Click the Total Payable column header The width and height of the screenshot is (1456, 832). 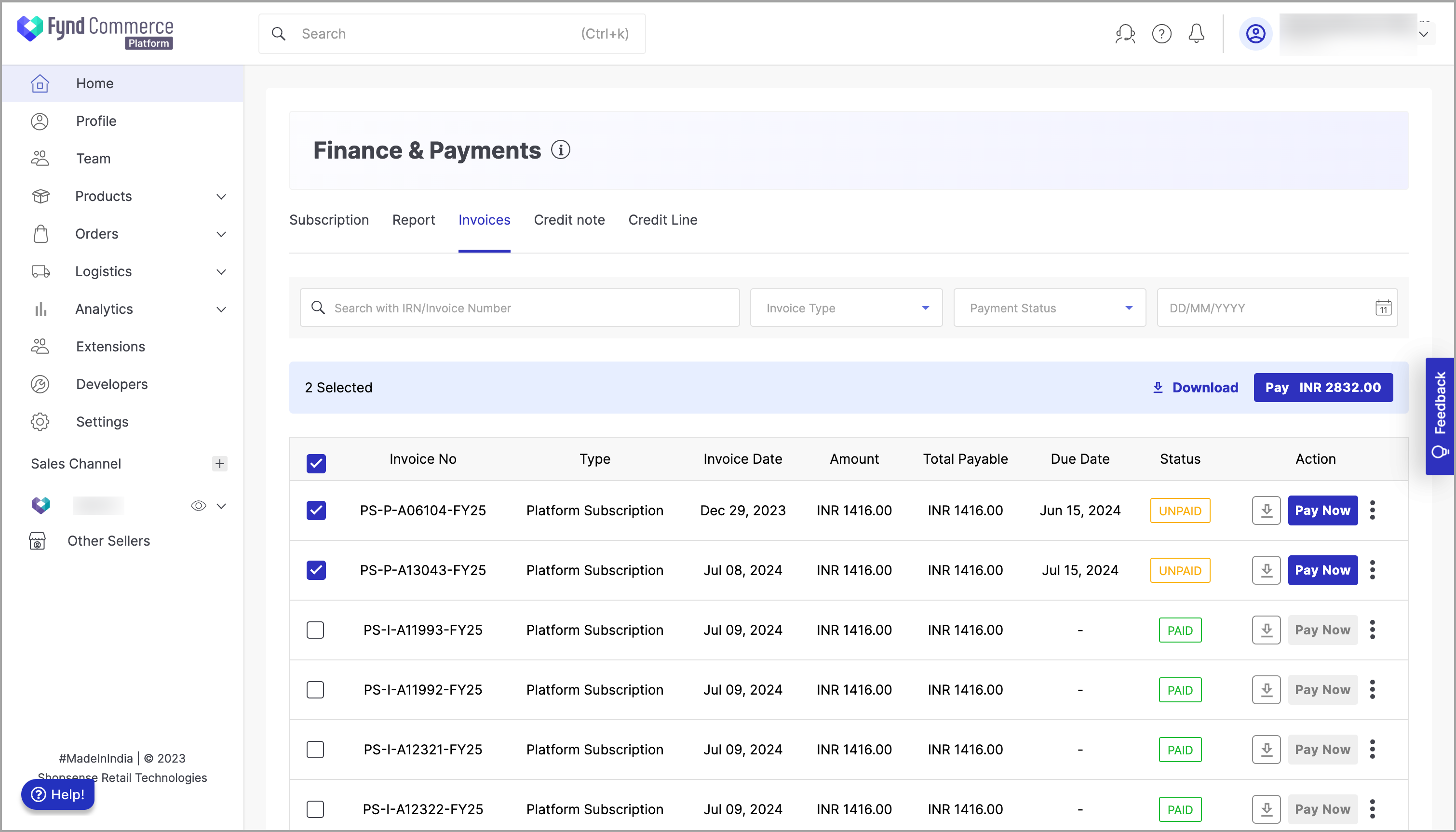(x=965, y=459)
